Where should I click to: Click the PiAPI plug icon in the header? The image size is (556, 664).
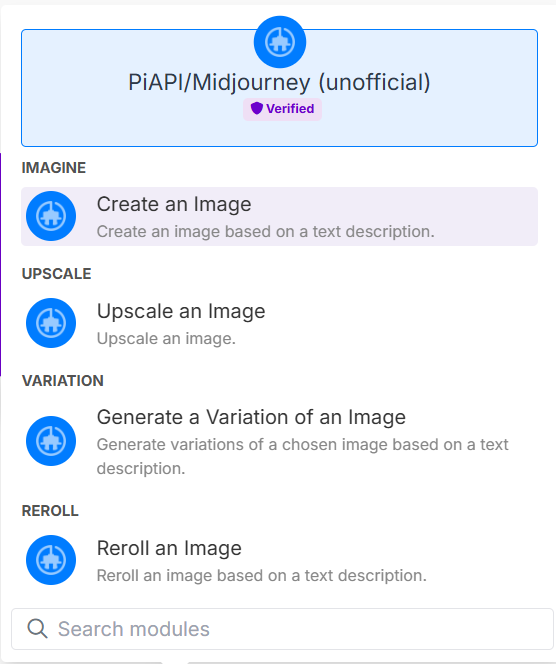pyautogui.click(x=279, y=42)
